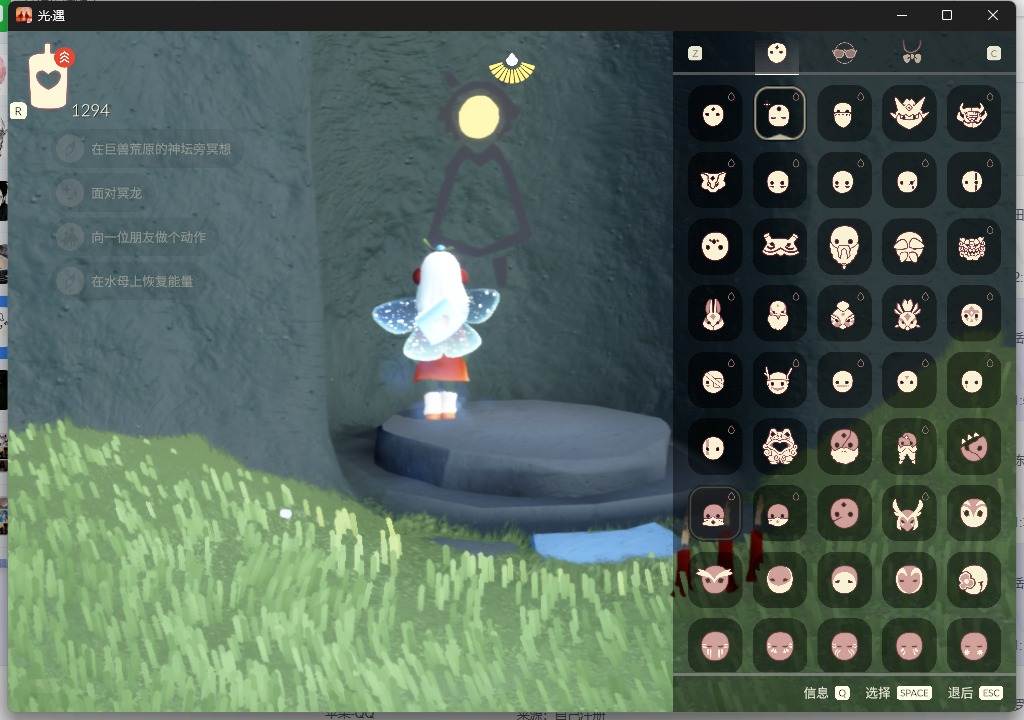Equip the horned oni demon mask
Viewport: 1024px width, 720px height.
973,114
